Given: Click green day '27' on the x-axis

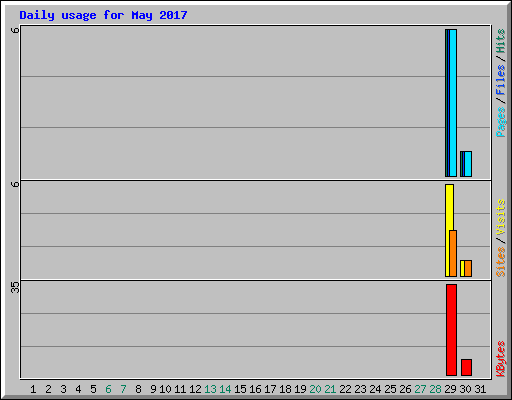Looking at the screenshot, I should pyautogui.click(x=420, y=389).
